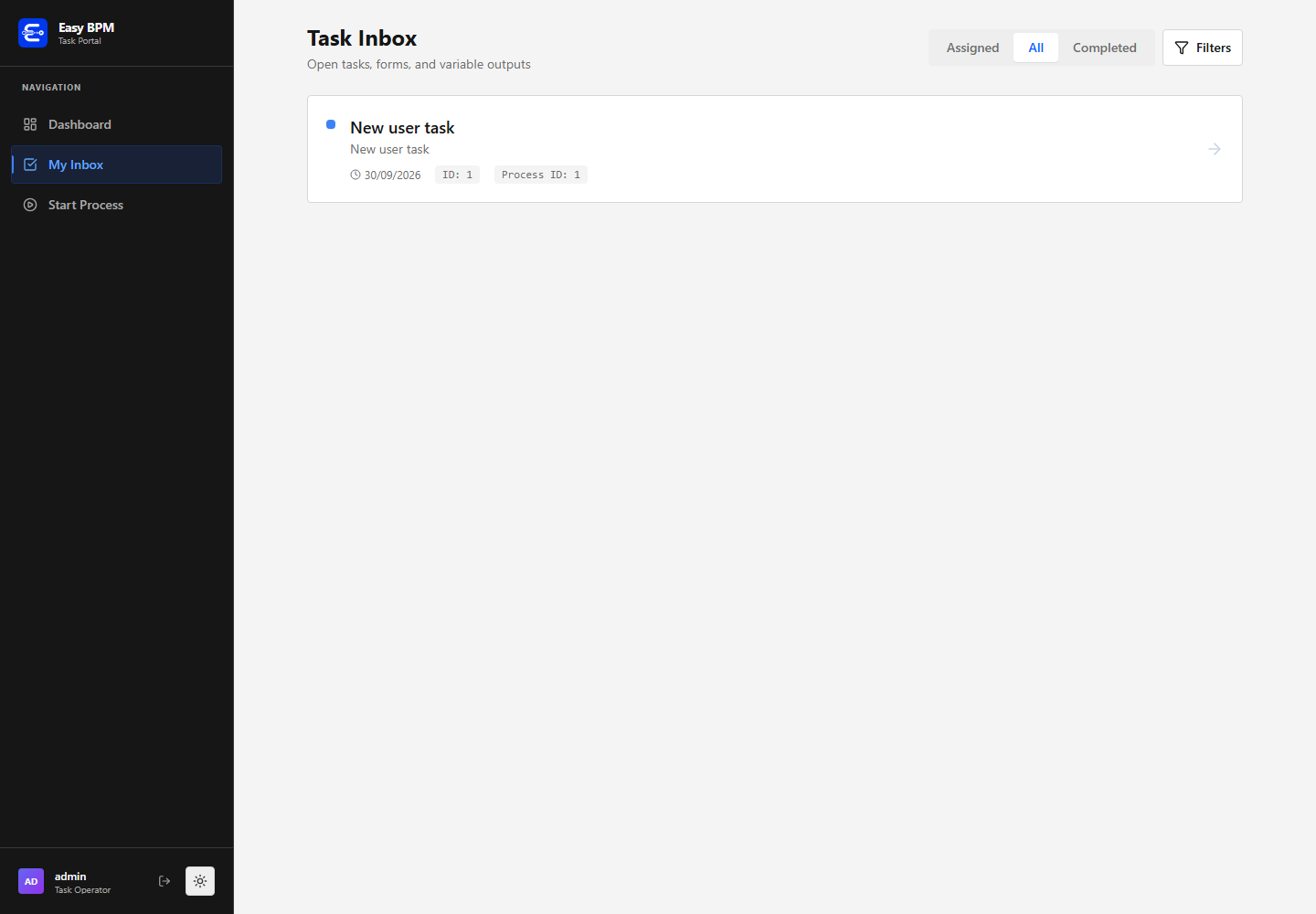Click the blue status dot on New user task
Screen dimensions: 1316x914
click(331, 124)
